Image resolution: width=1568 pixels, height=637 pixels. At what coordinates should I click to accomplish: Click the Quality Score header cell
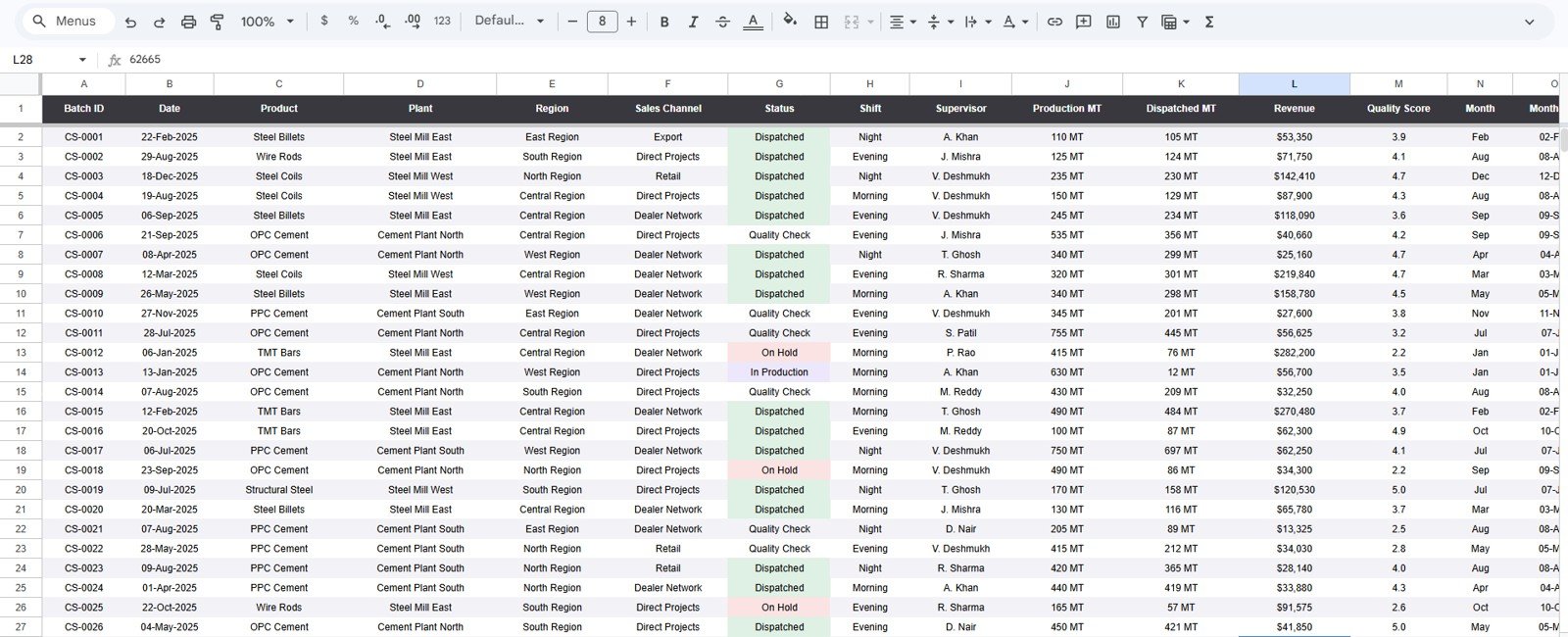click(x=1398, y=109)
